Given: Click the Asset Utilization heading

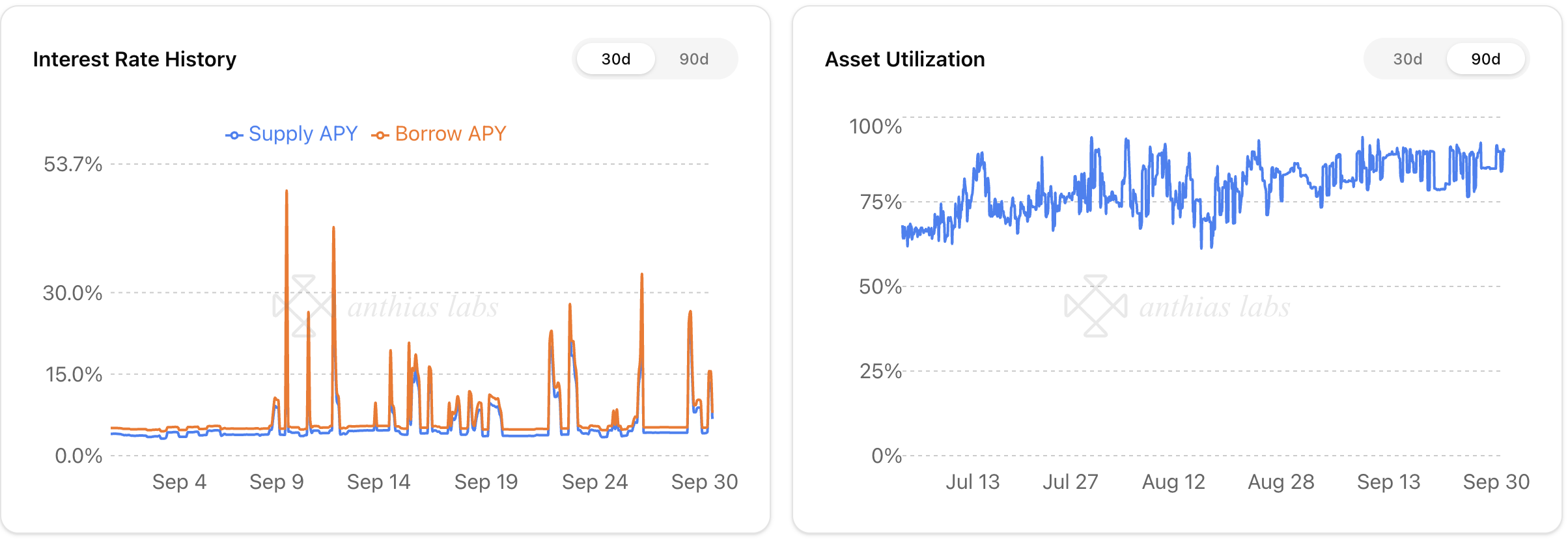Looking at the screenshot, I should [x=904, y=59].
